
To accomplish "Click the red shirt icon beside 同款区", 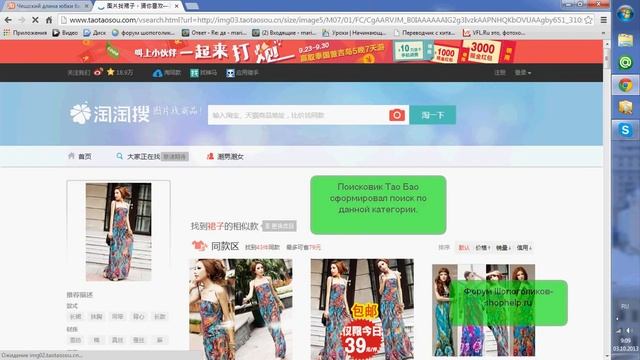I will tap(199, 246).
